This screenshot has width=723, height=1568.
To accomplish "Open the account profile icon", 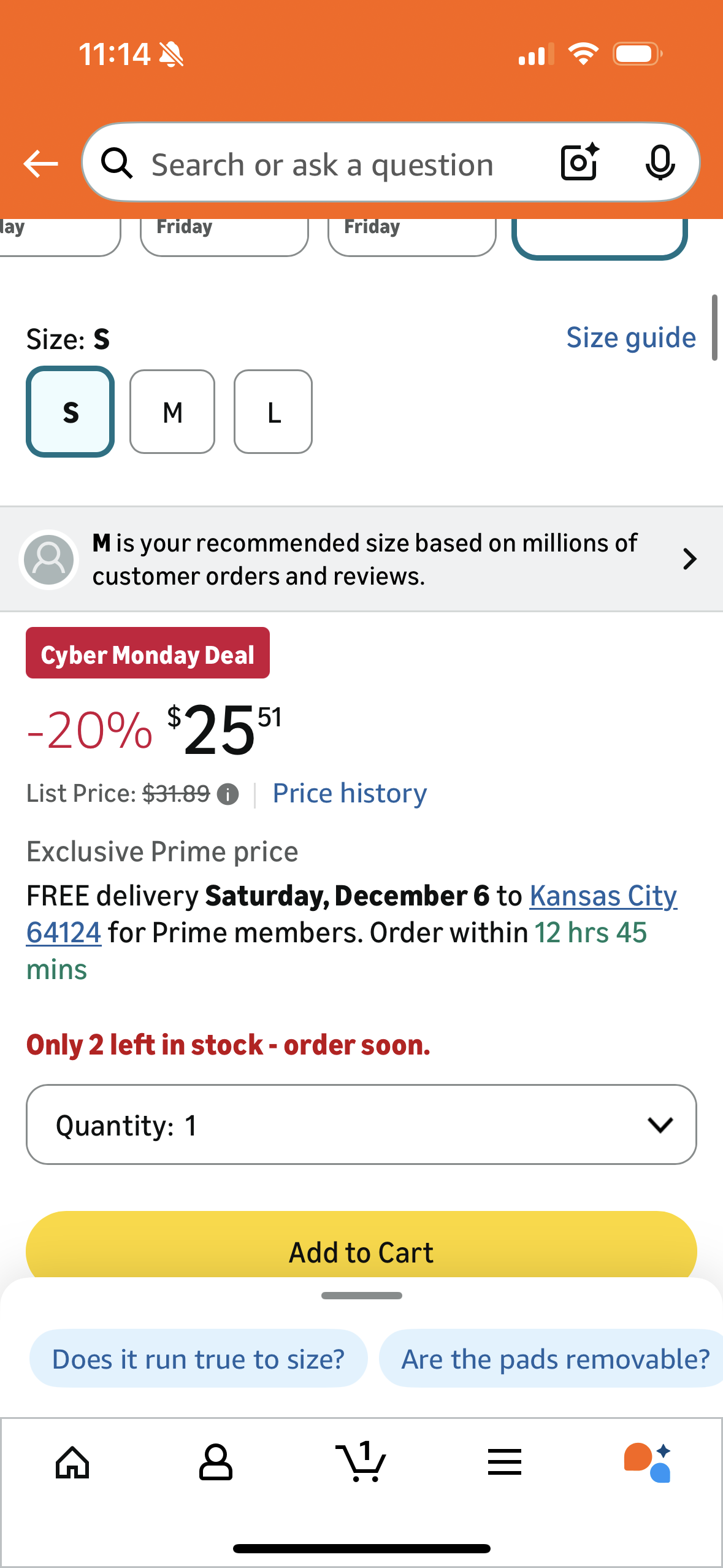I will pos(216,1462).
